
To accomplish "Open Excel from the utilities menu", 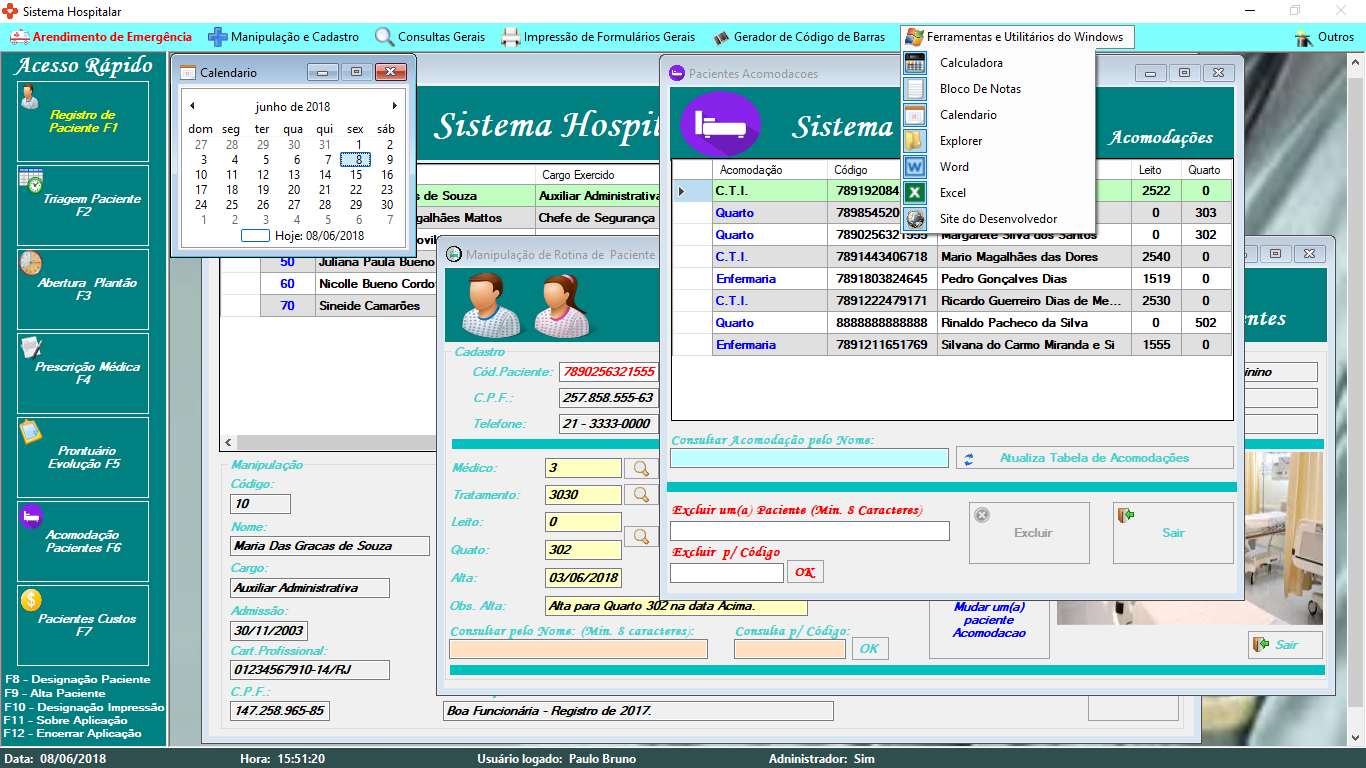I will [952, 193].
